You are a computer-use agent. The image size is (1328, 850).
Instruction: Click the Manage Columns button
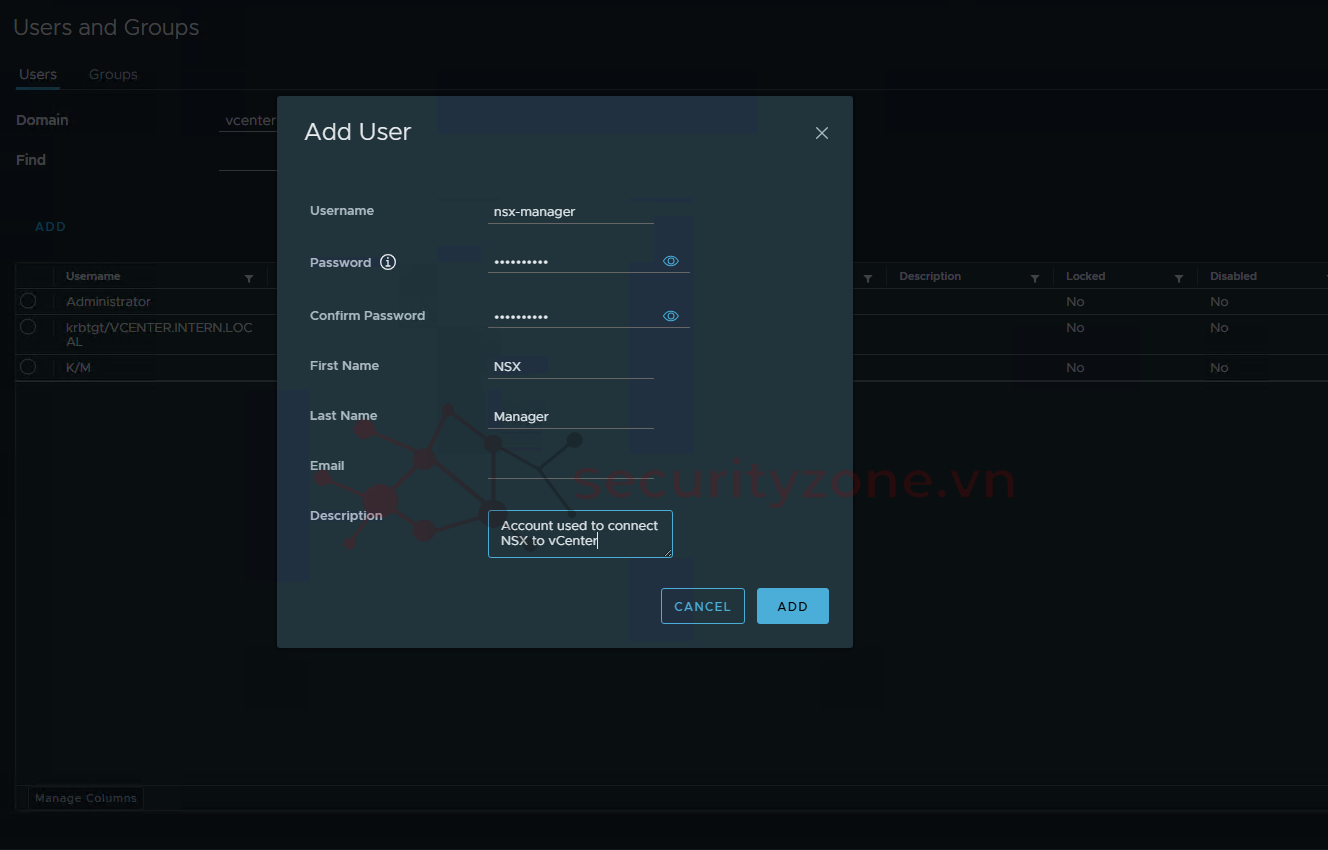[86, 798]
